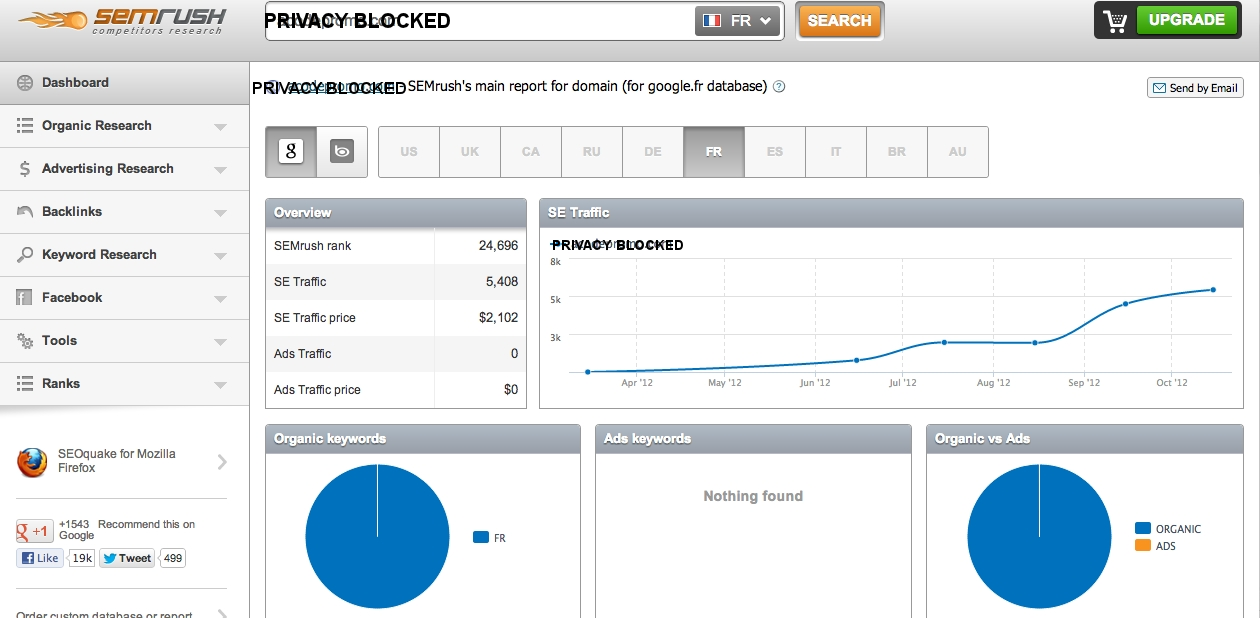The image size is (1260, 618).
Task: Expand the Facebook menu arrow
Action: click(x=221, y=299)
